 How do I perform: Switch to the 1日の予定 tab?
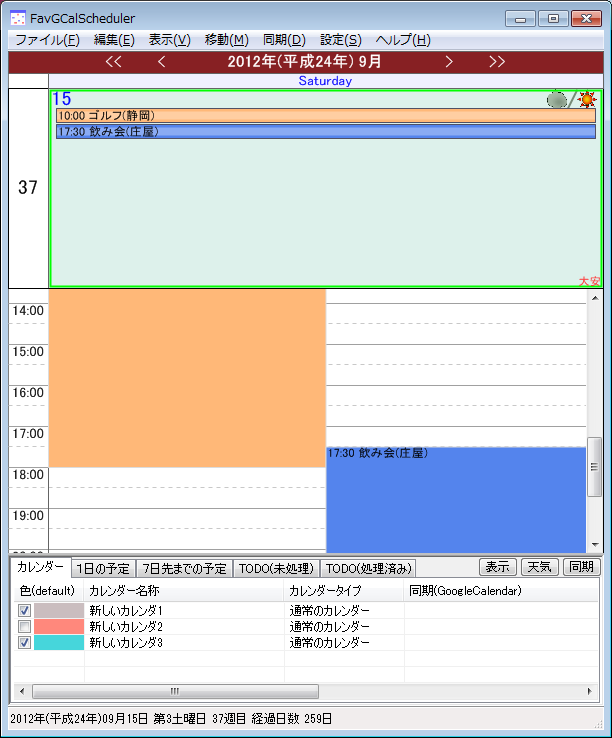click(x=104, y=568)
